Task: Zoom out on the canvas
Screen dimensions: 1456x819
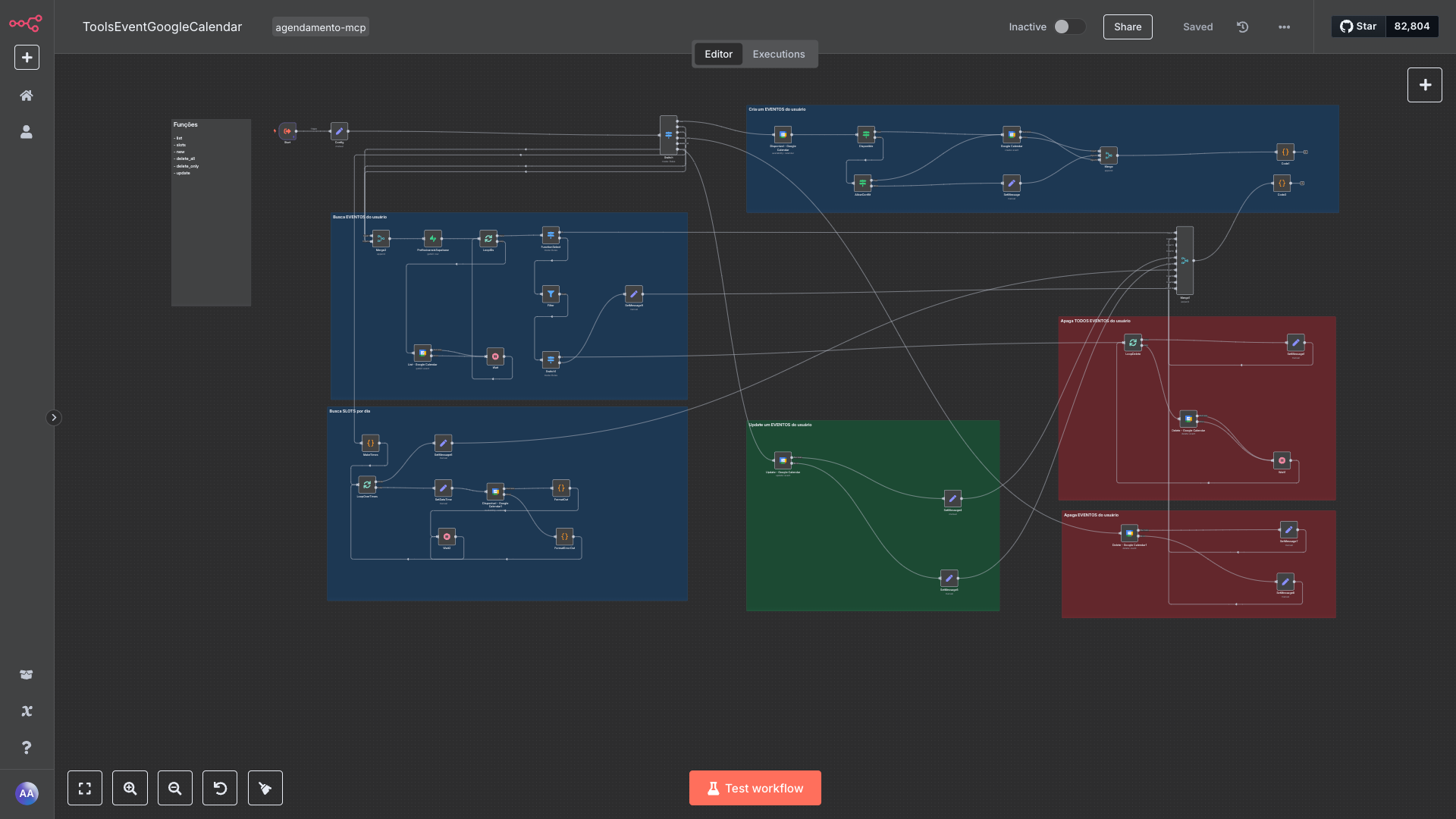Action: [x=175, y=788]
